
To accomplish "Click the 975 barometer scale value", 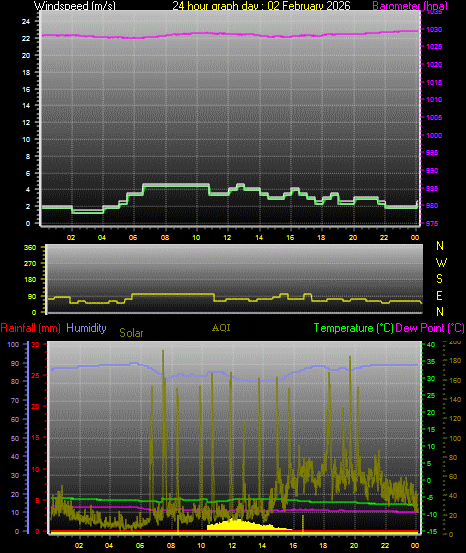I will click(x=432, y=224).
